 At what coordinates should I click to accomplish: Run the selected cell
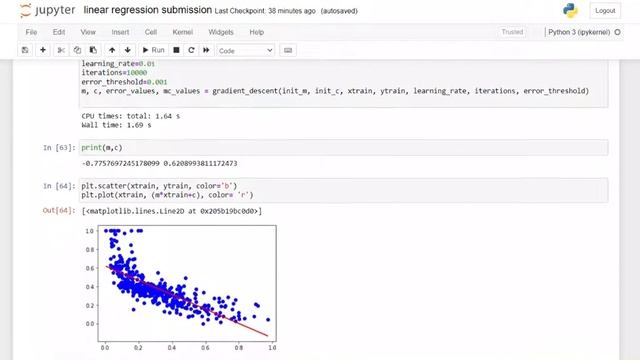pyautogui.click(x=153, y=50)
